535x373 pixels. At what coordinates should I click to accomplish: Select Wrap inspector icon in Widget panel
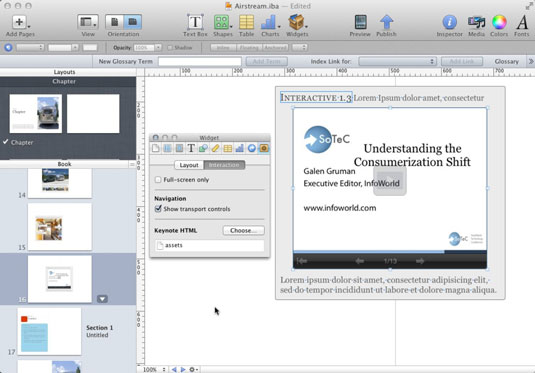[x=179, y=148]
